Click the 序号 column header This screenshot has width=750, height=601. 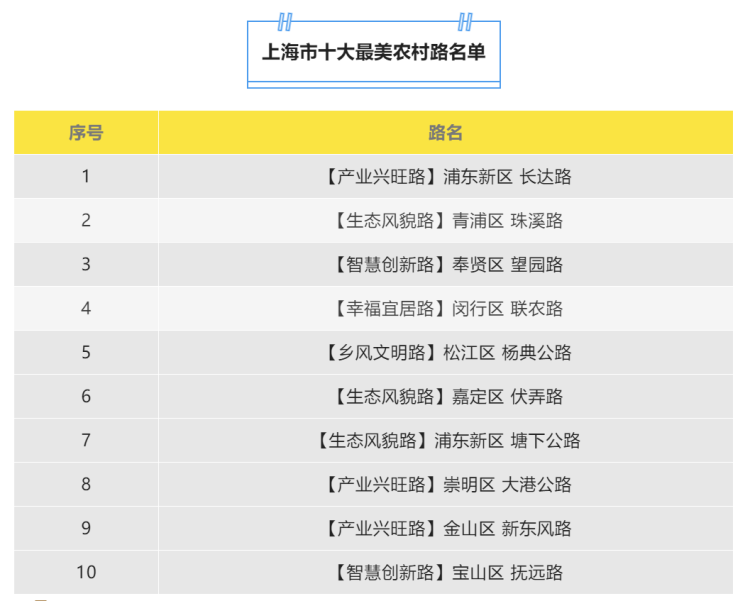pyautogui.click(x=86, y=132)
